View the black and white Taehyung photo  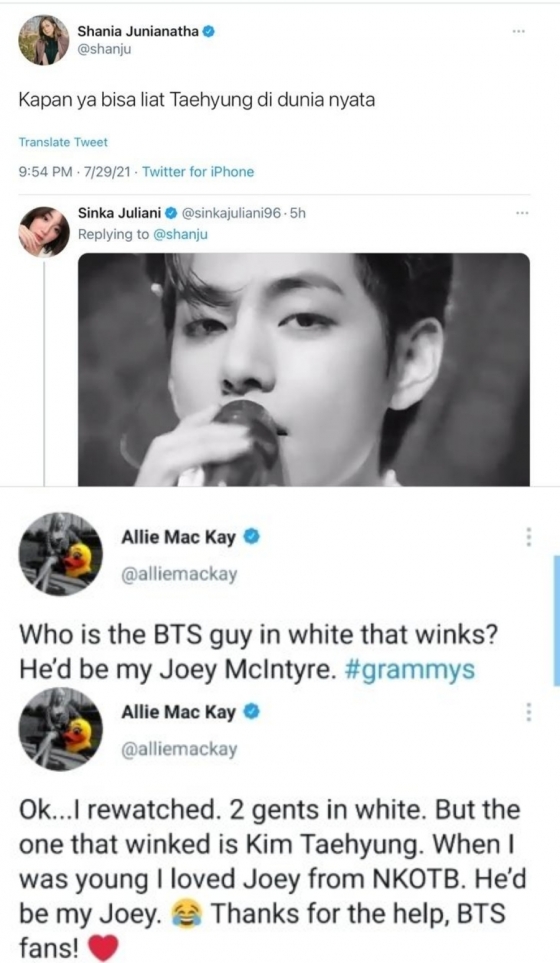tap(303, 370)
